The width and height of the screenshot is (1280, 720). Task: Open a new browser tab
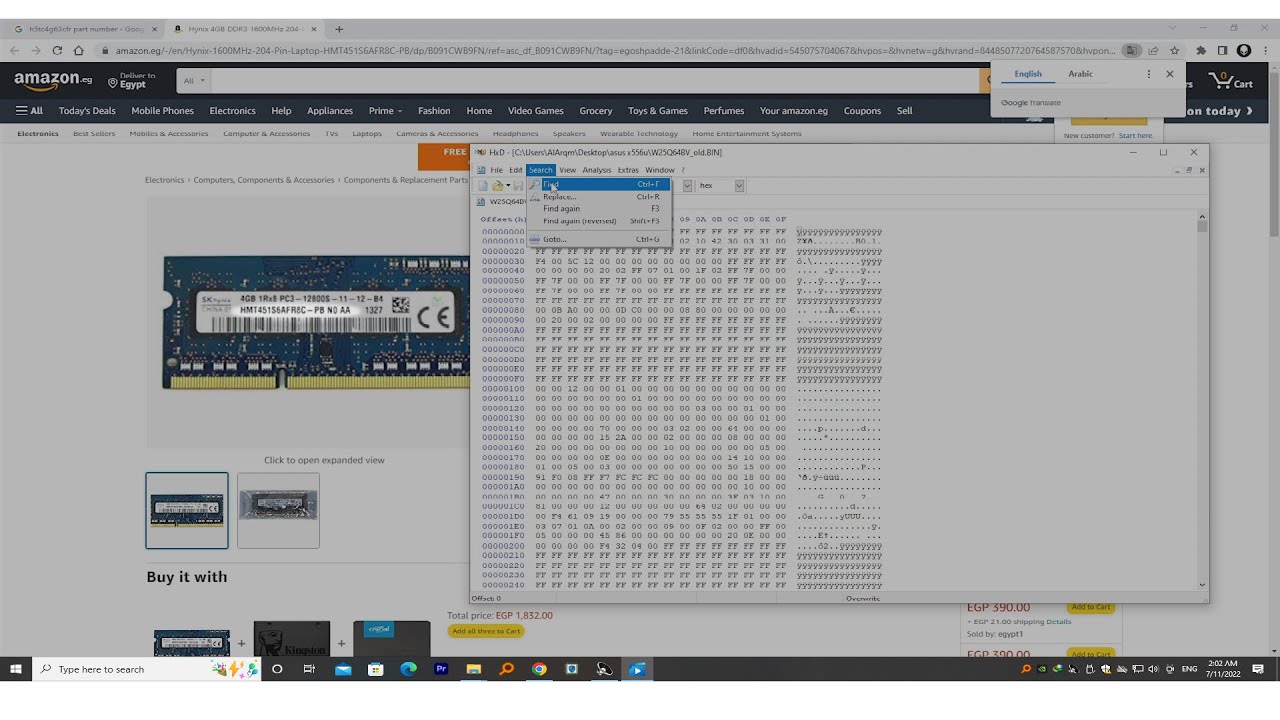339,29
